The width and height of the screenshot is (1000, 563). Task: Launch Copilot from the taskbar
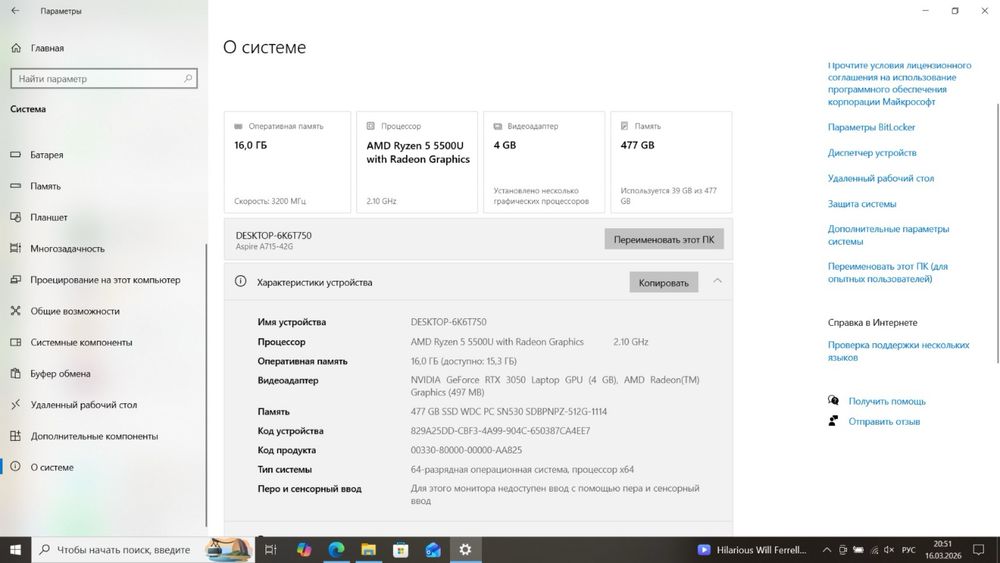pyautogui.click(x=304, y=550)
